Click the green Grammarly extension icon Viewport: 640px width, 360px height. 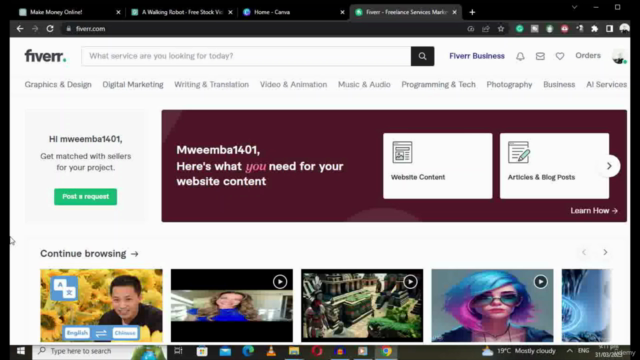[x=520, y=29]
